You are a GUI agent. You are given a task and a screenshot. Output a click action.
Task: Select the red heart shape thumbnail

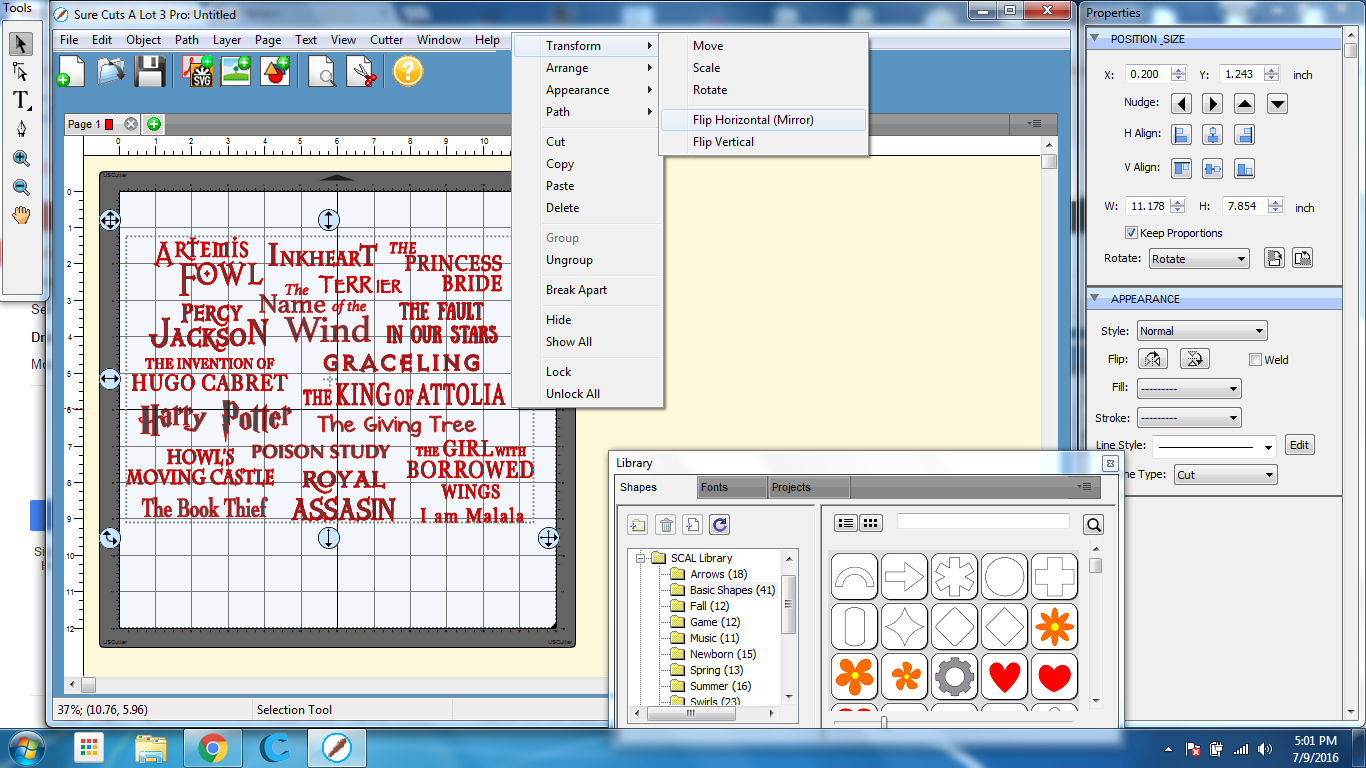tap(1004, 677)
